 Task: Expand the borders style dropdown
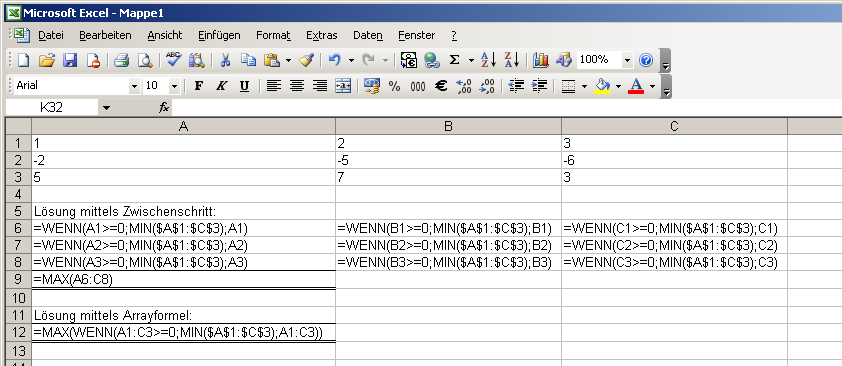click(584, 86)
